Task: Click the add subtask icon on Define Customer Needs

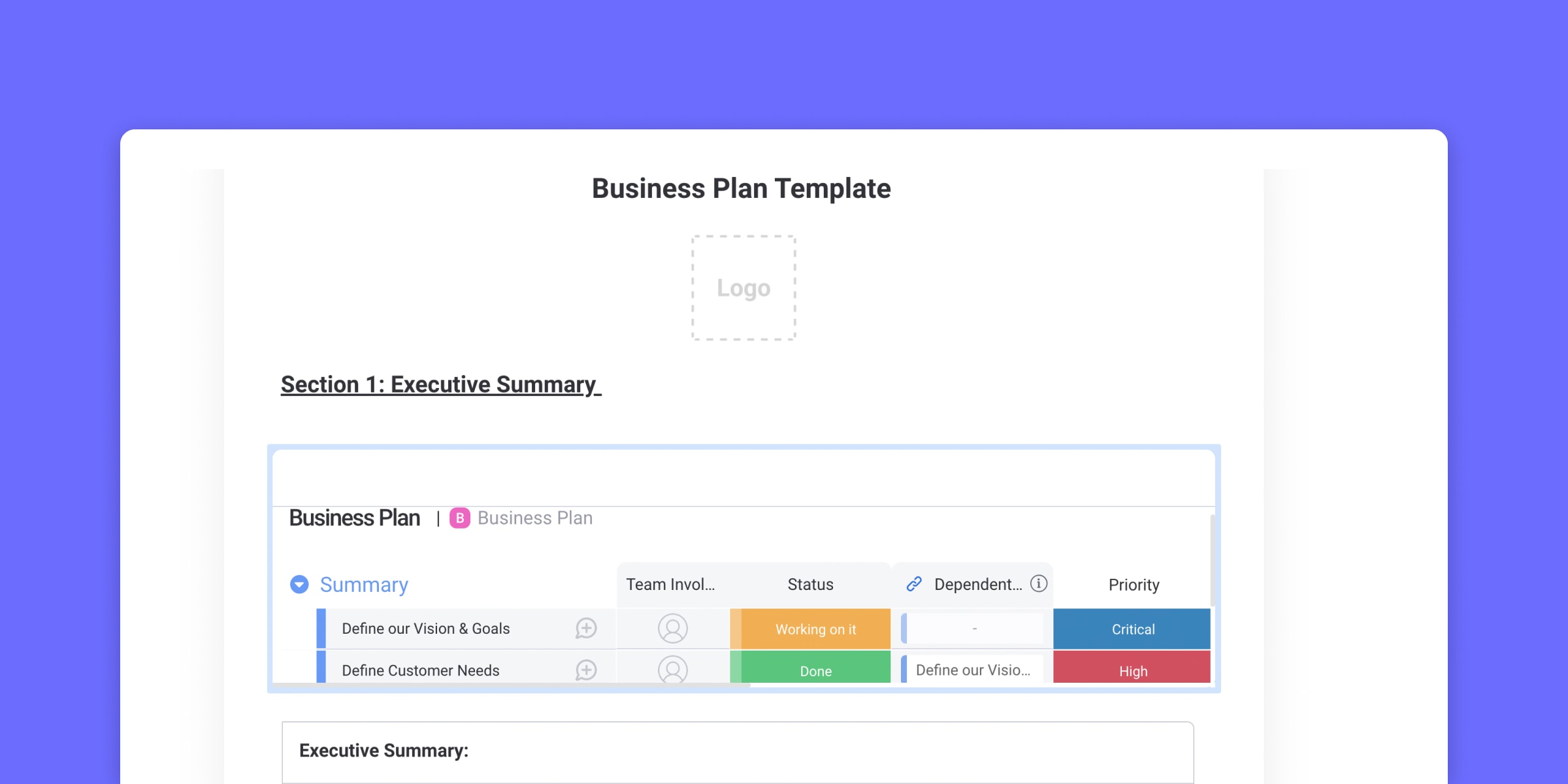Action: tap(591, 670)
